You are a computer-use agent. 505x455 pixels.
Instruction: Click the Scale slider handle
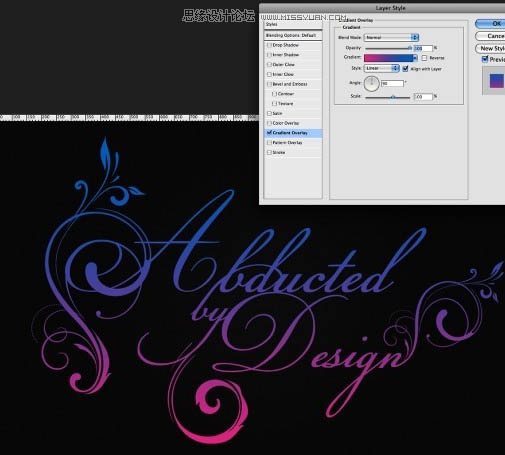[x=393, y=97]
